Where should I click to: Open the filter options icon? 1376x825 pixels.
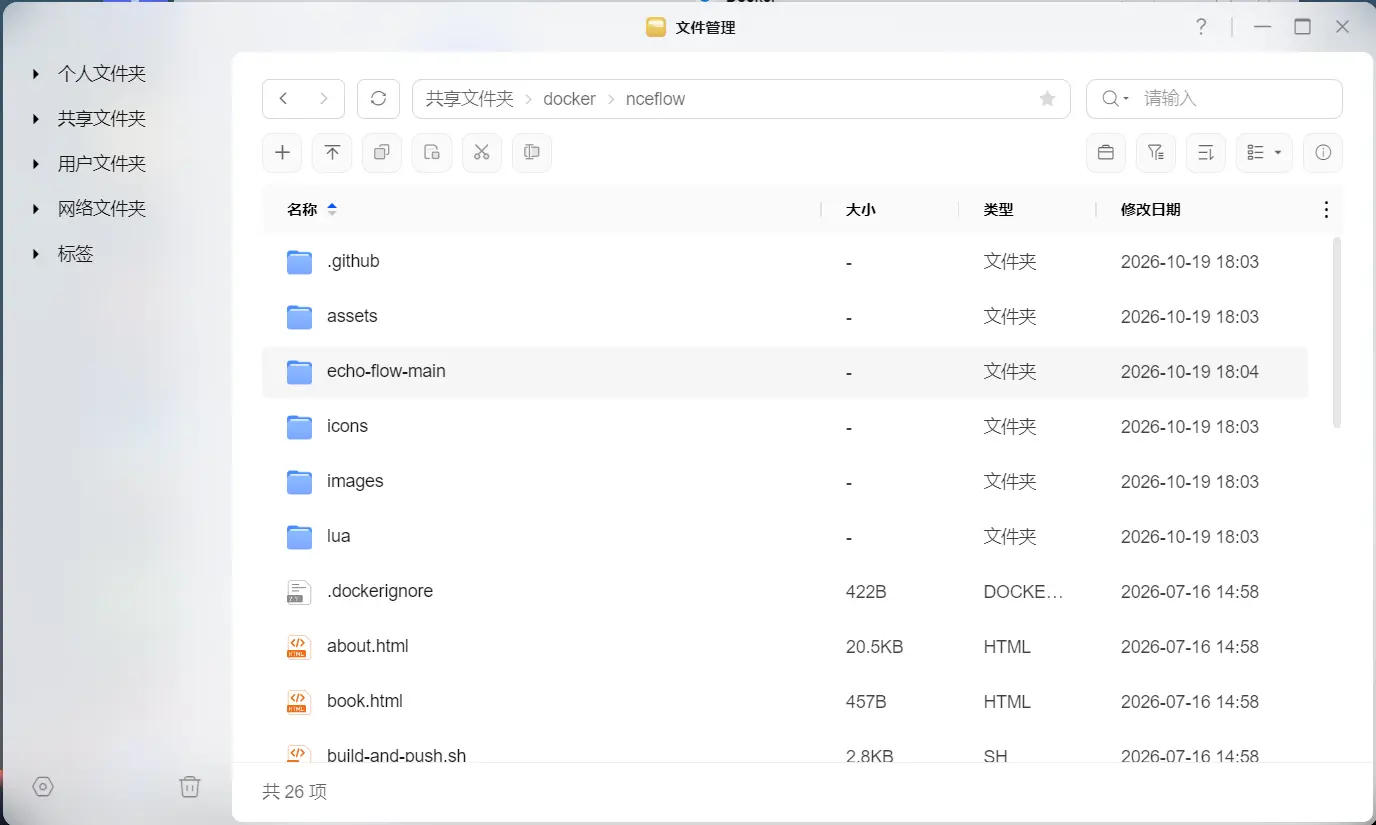coord(1156,153)
